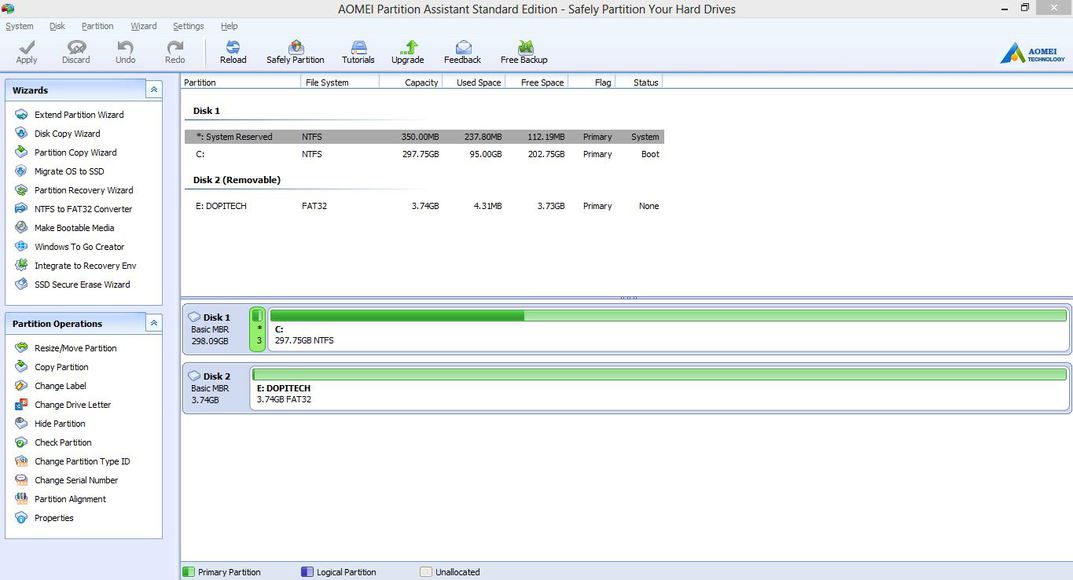The height and width of the screenshot is (580, 1073).
Task: Select the C: partition bar on Disk 1
Action: click(x=668, y=329)
